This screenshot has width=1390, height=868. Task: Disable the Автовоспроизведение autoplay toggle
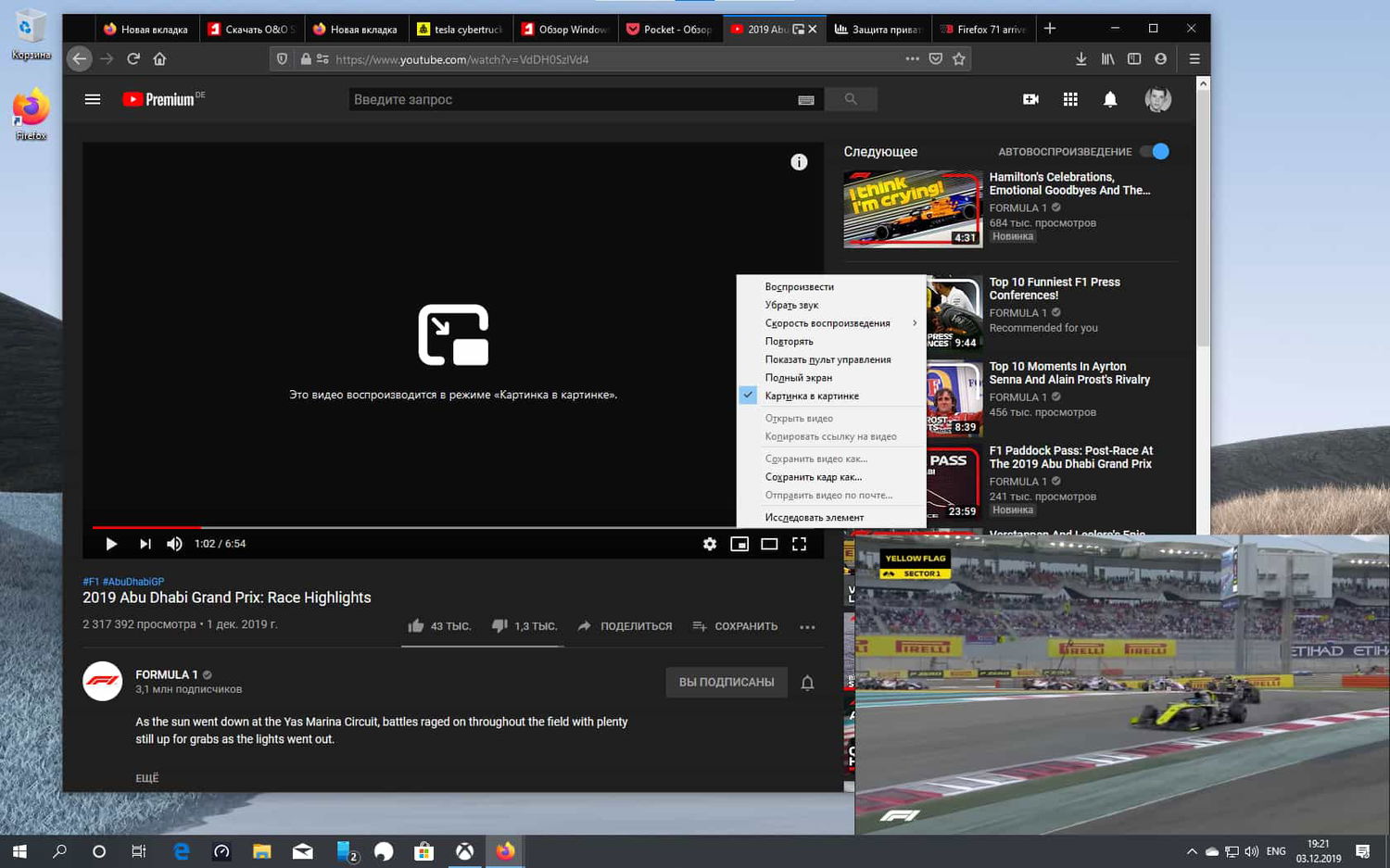[x=1155, y=151]
